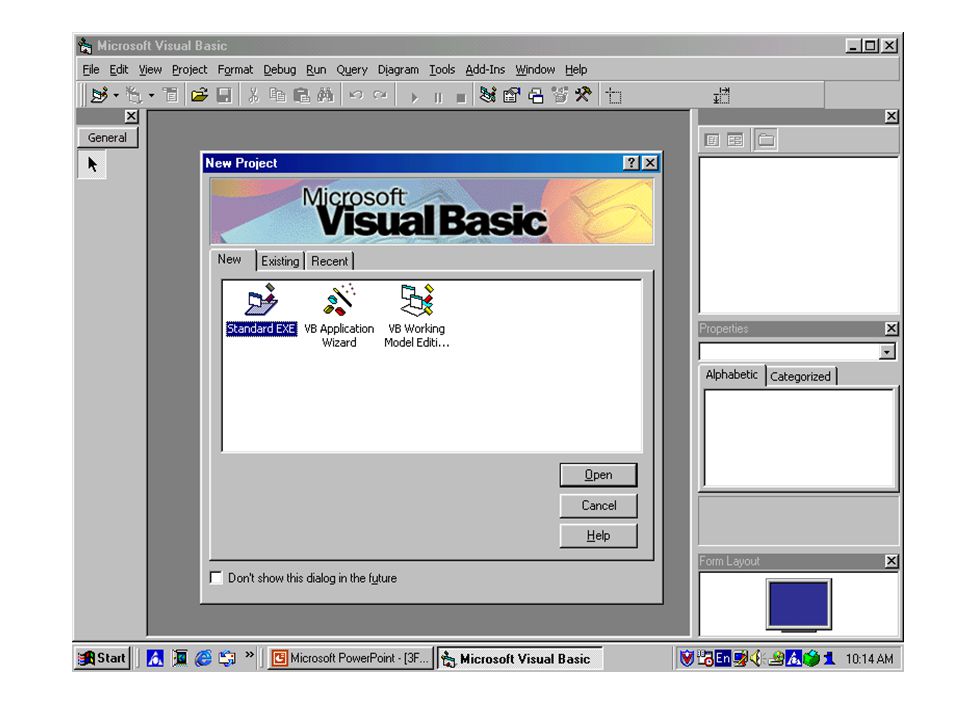Select the Standard EXE project type
960x720 pixels.
pos(261,309)
